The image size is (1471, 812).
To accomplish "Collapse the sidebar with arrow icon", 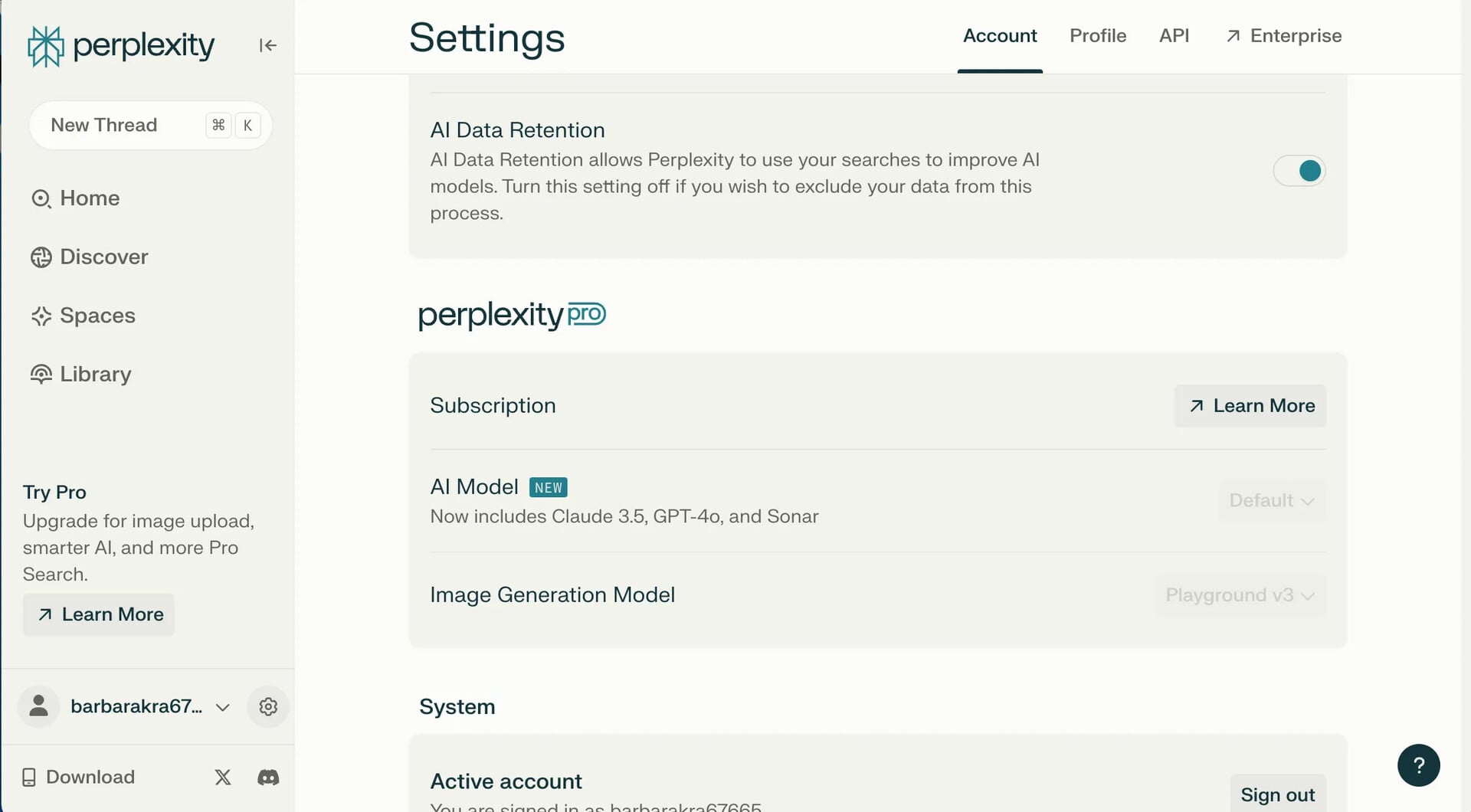I will (267, 46).
